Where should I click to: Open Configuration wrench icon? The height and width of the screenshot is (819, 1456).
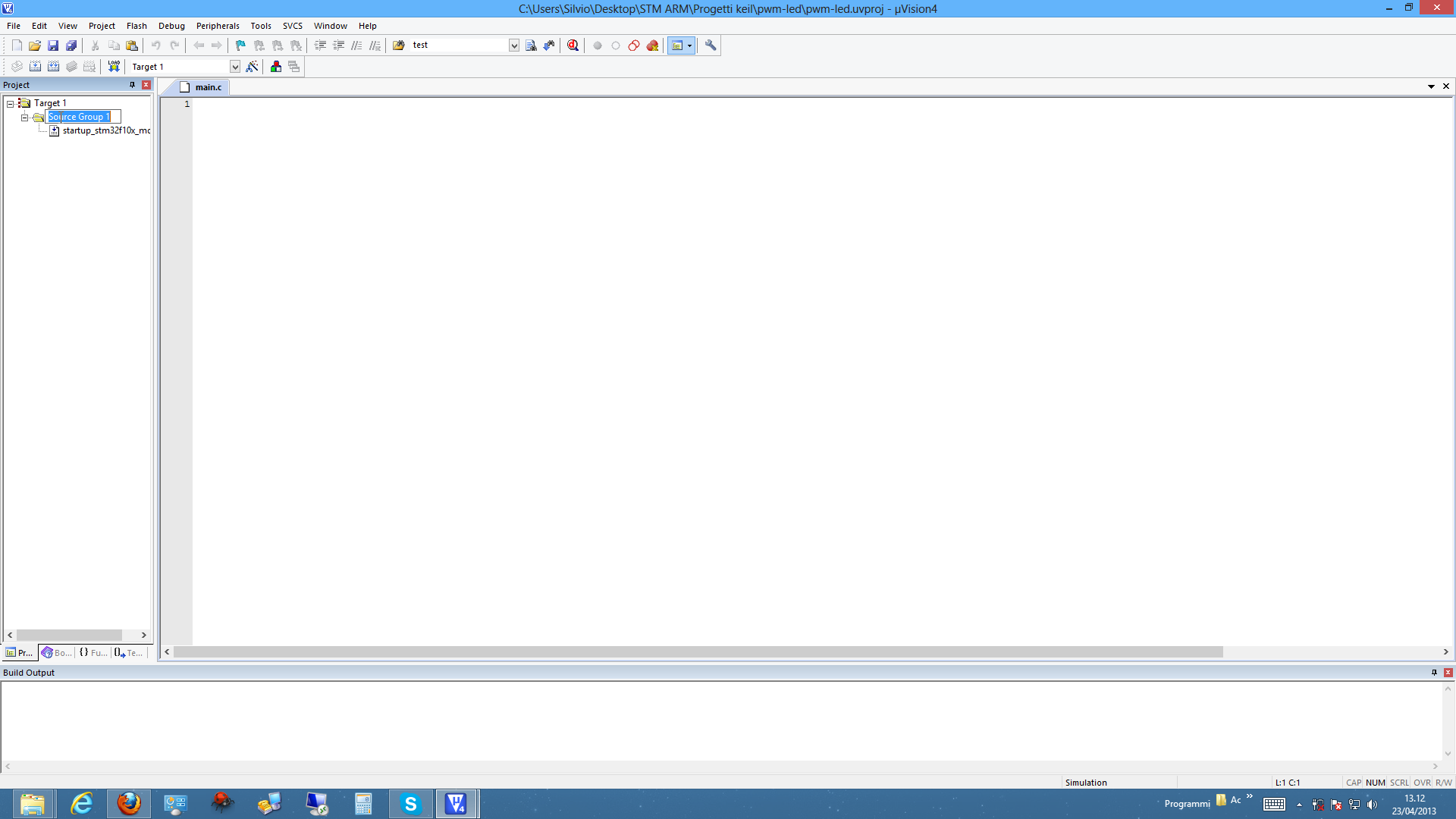(x=711, y=45)
